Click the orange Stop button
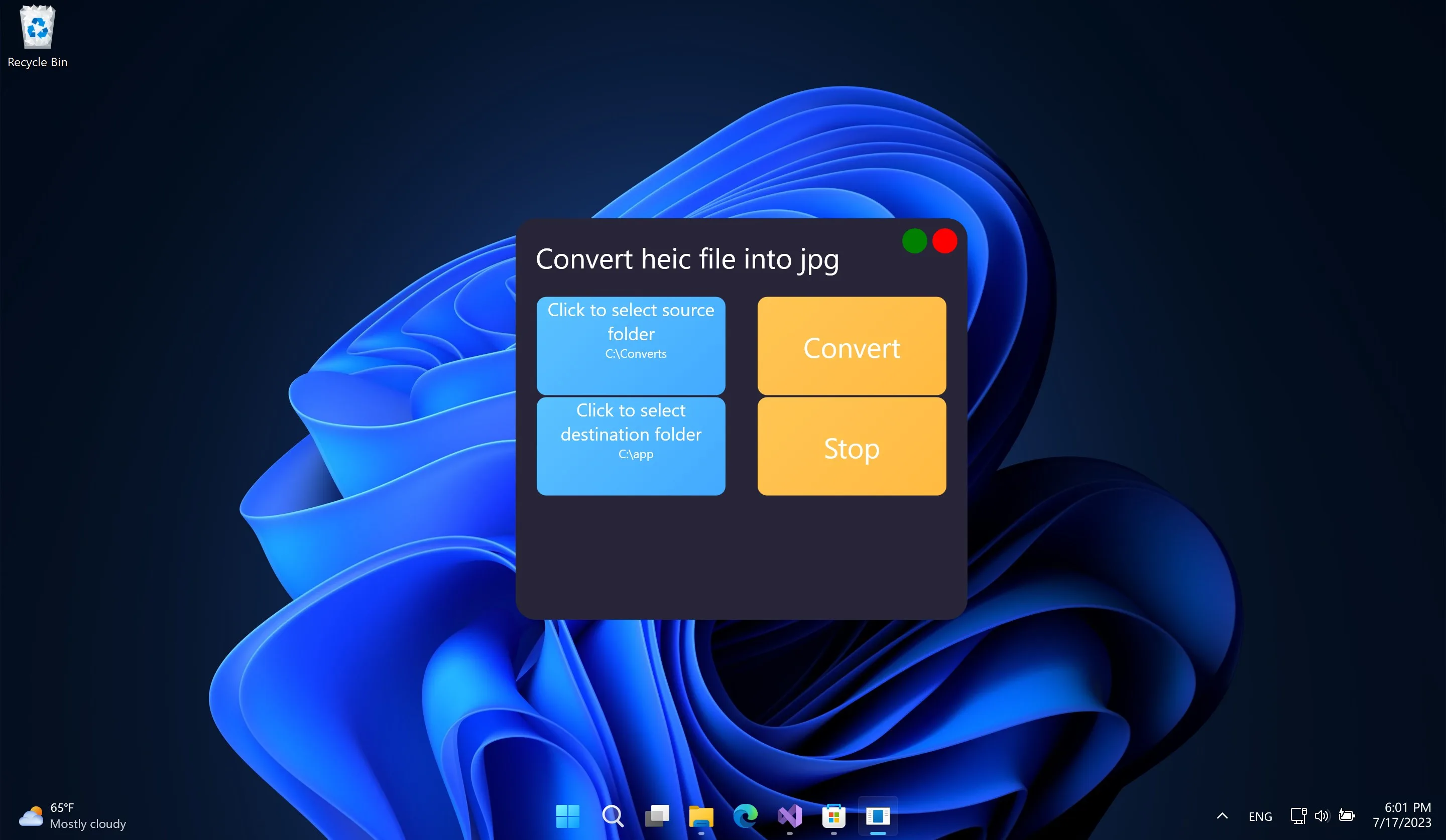 click(852, 446)
